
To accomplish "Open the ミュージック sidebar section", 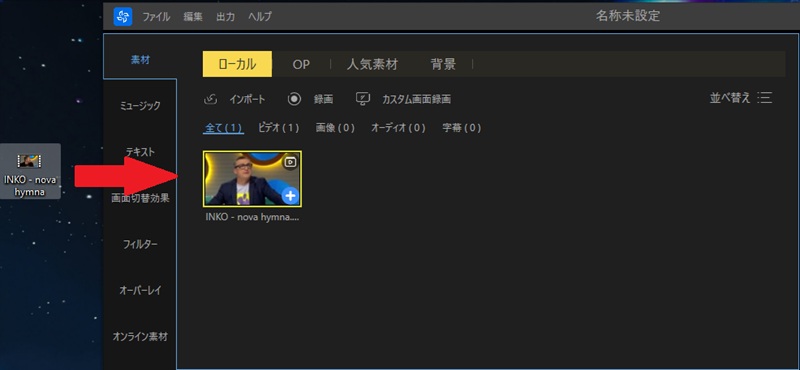I will click(140, 106).
